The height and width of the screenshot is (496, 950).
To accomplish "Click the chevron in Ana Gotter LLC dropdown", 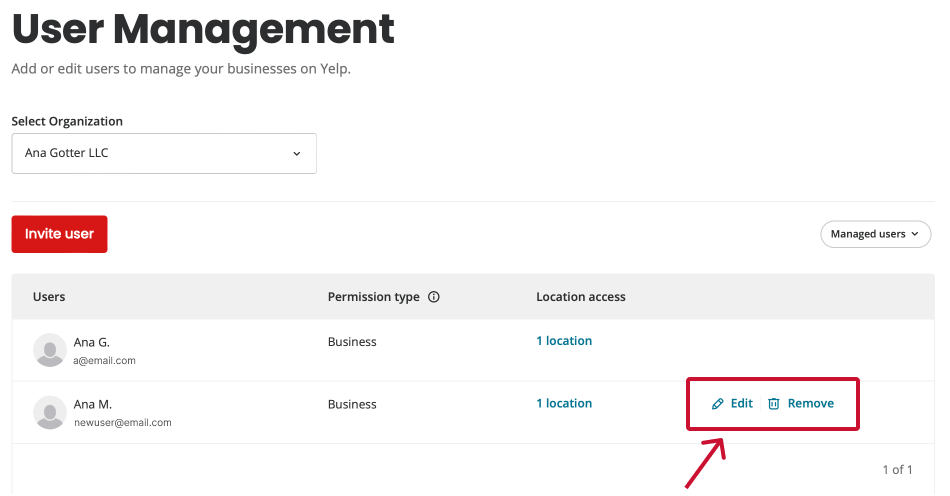I will (297, 154).
